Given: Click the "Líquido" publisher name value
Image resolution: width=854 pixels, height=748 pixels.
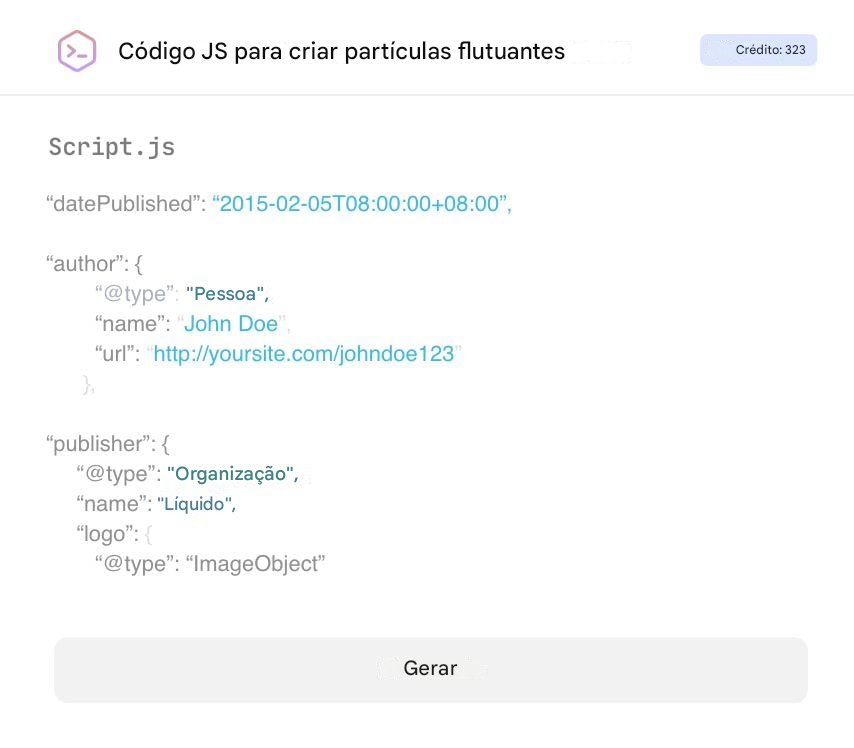Looking at the screenshot, I should (x=196, y=504).
